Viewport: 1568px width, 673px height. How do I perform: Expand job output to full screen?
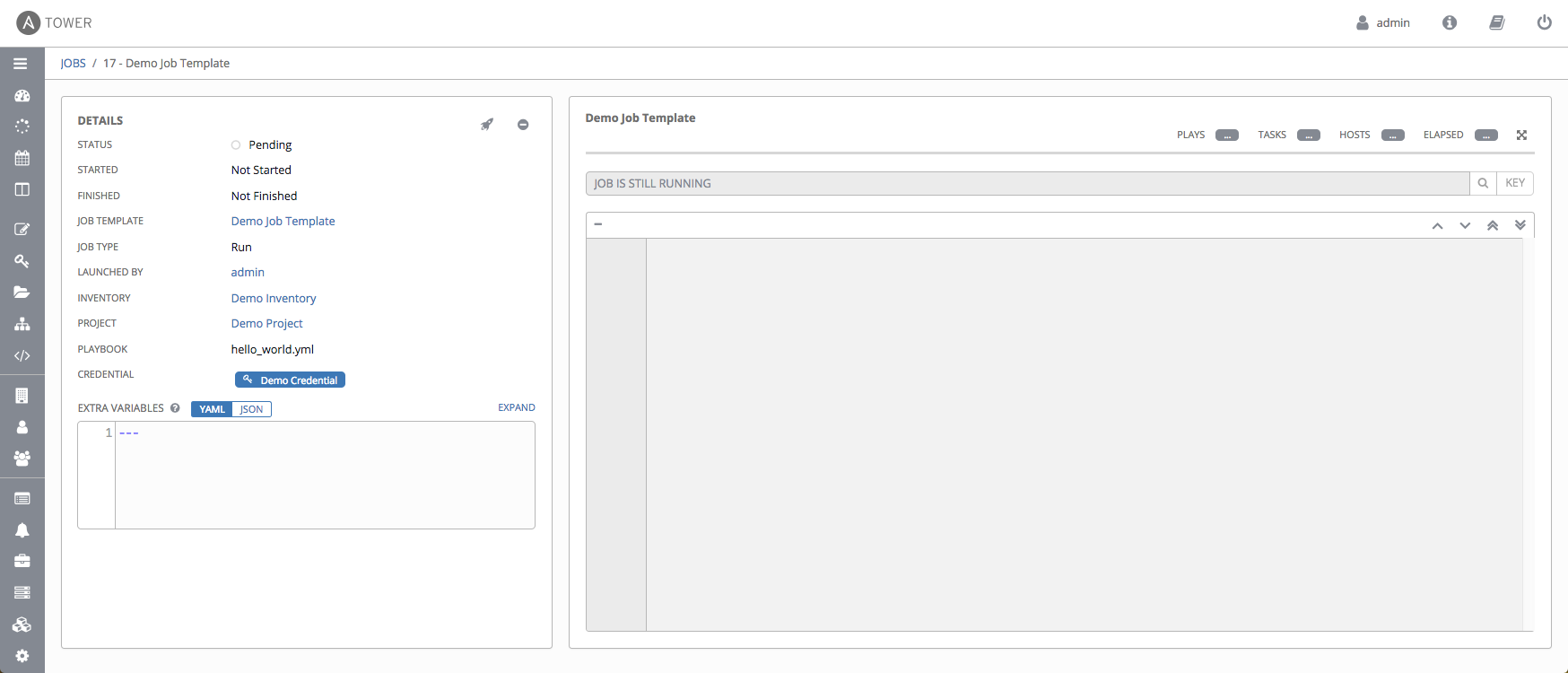pyautogui.click(x=1521, y=135)
